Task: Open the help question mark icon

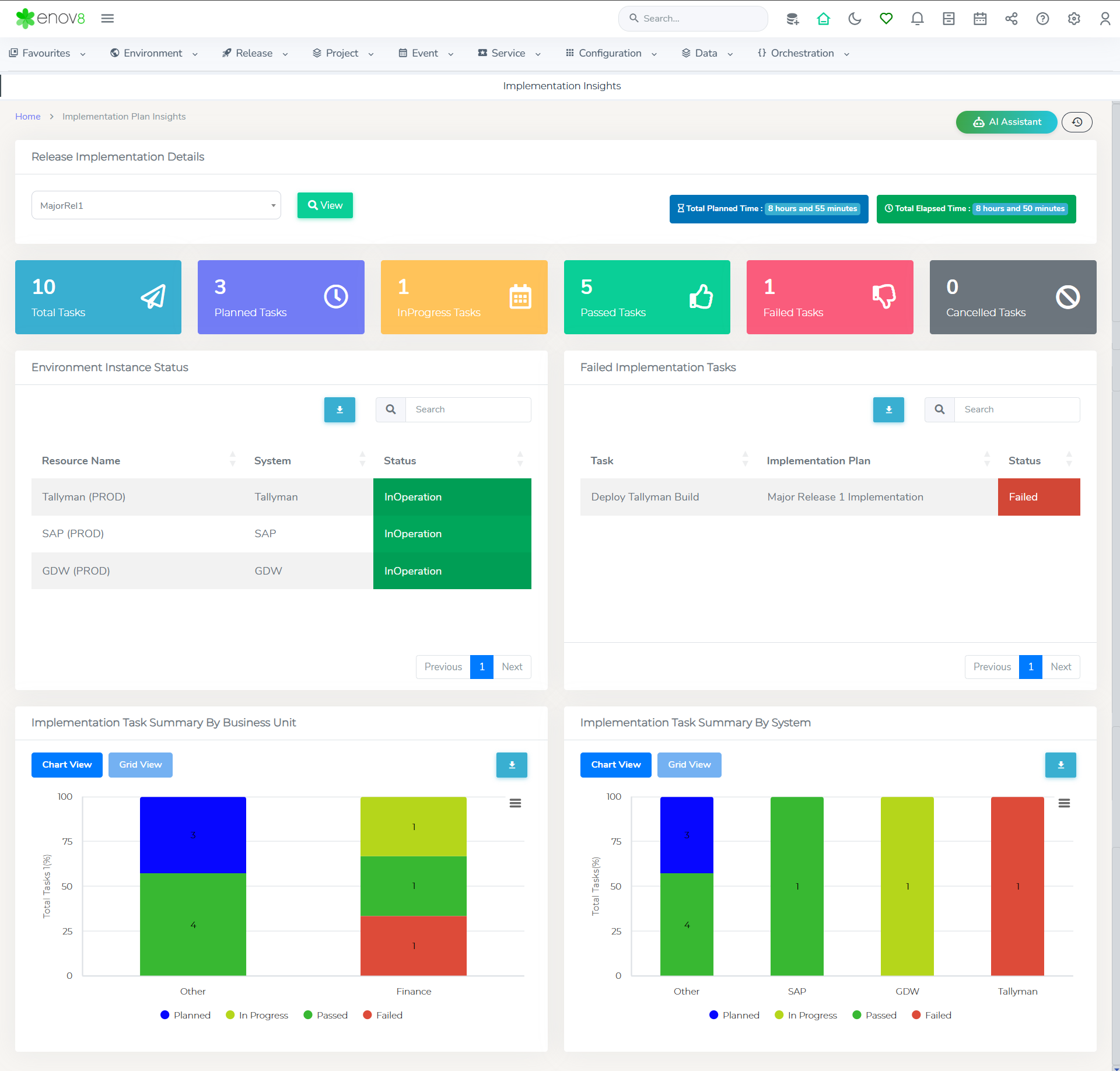Action: [1042, 19]
